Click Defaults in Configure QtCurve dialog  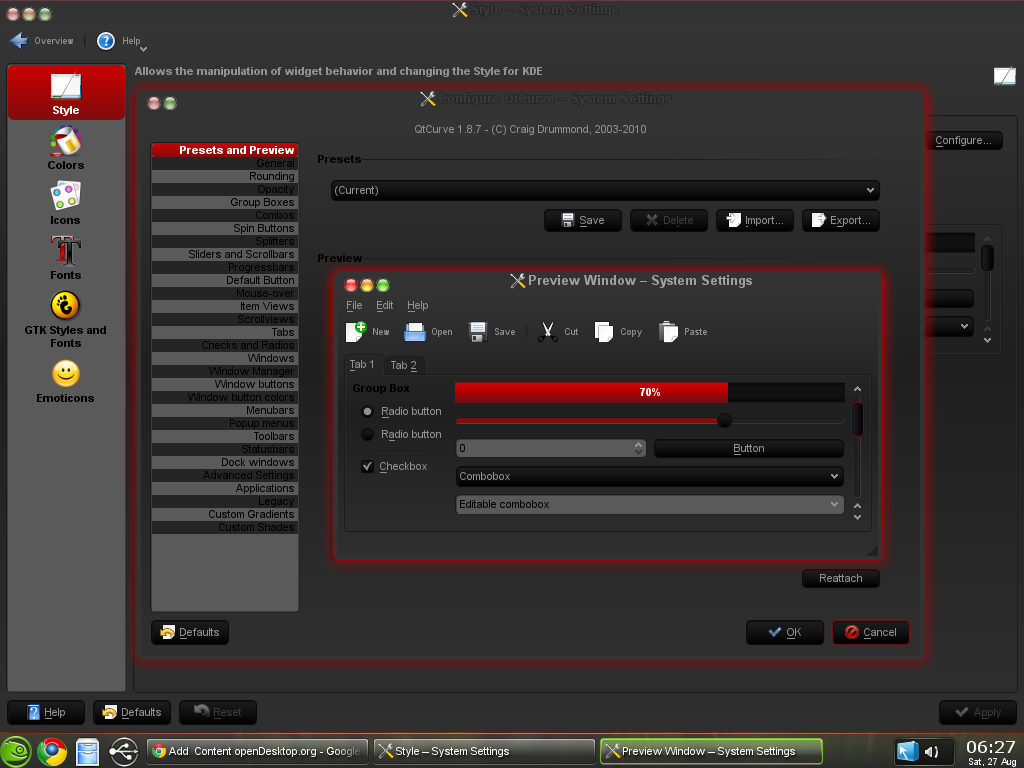pos(190,632)
